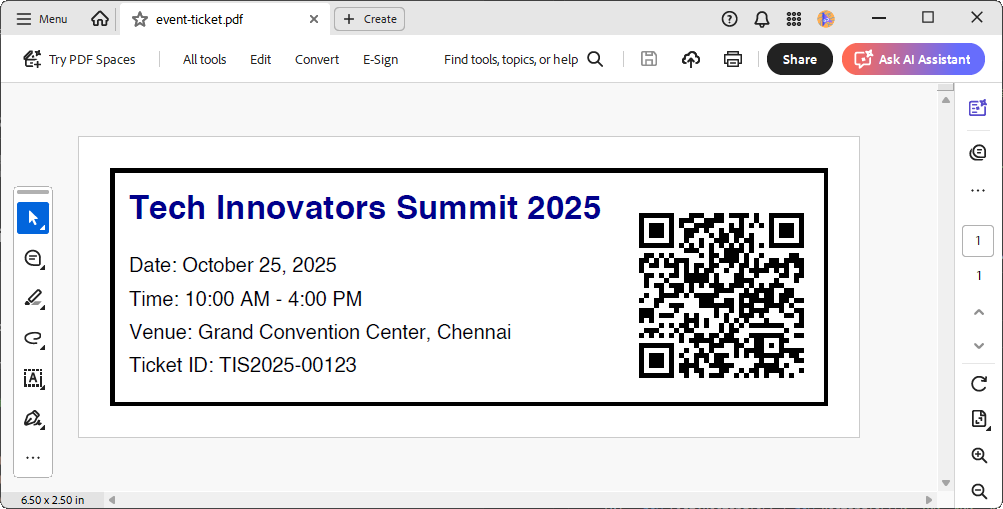Open All tools
The width and height of the screenshot is (1003, 509).
click(205, 59)
